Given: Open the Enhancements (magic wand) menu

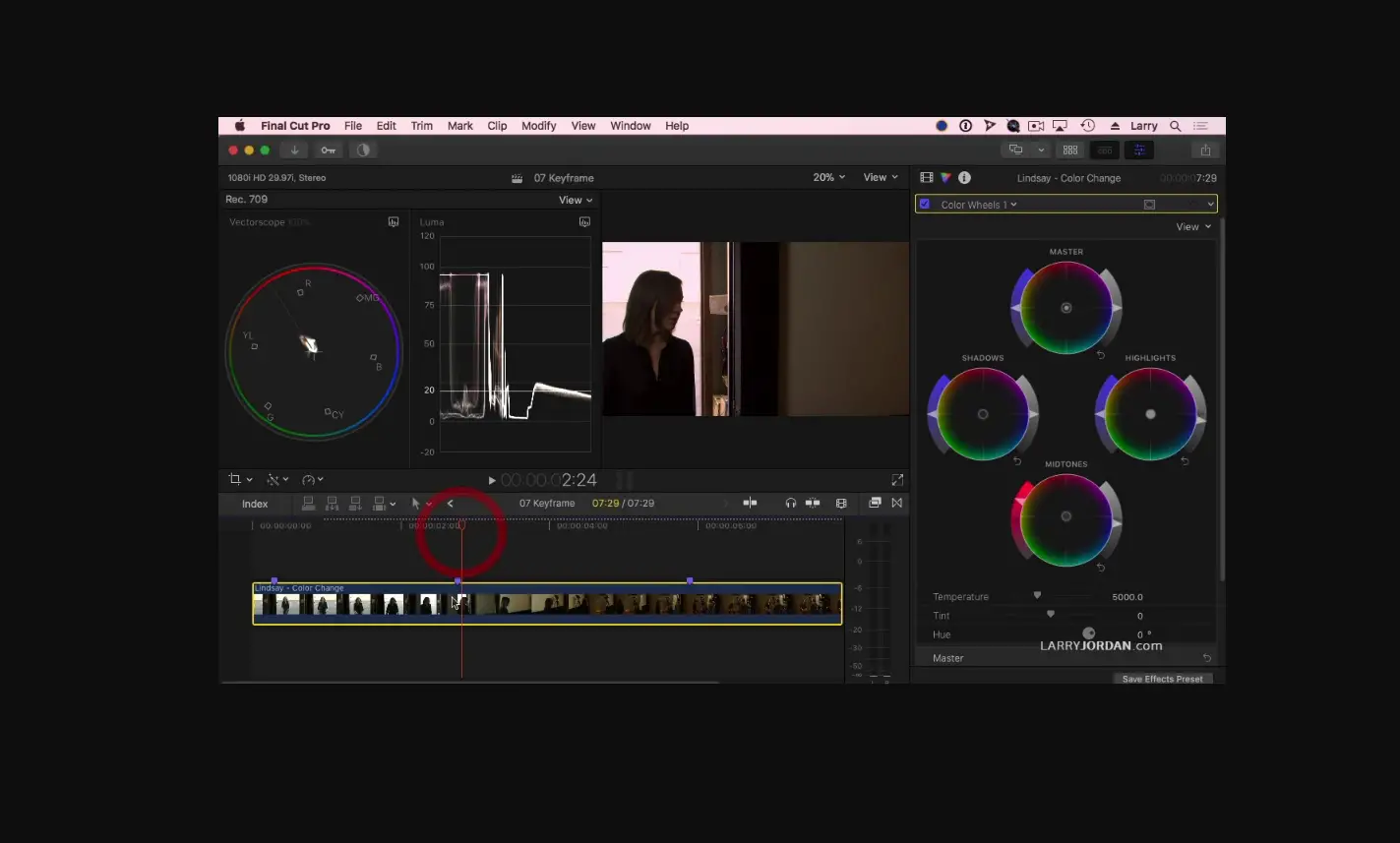Looking at the screenshot, I should coord(274,479).
